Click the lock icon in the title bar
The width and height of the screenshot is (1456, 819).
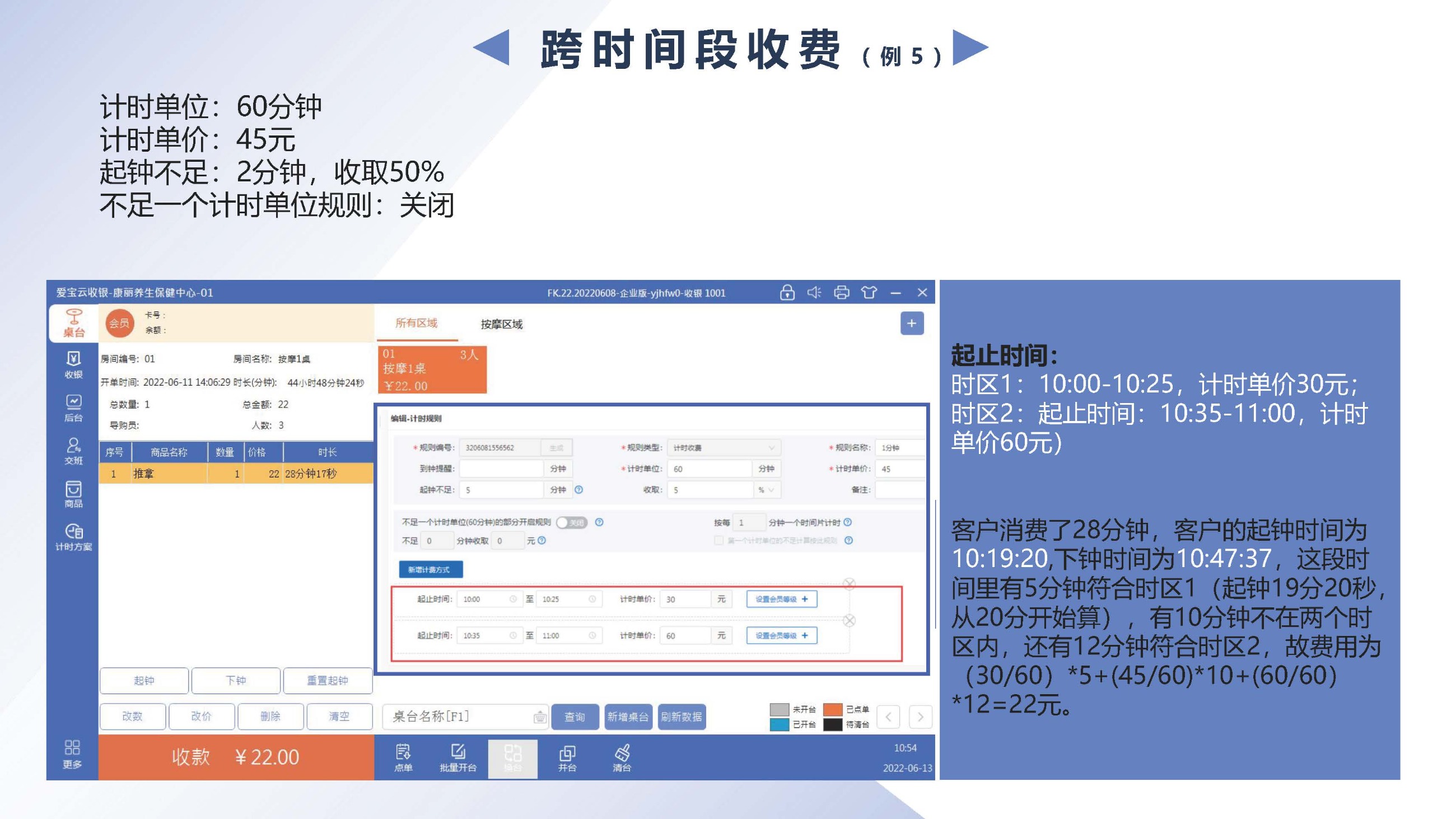pos(788,293)
